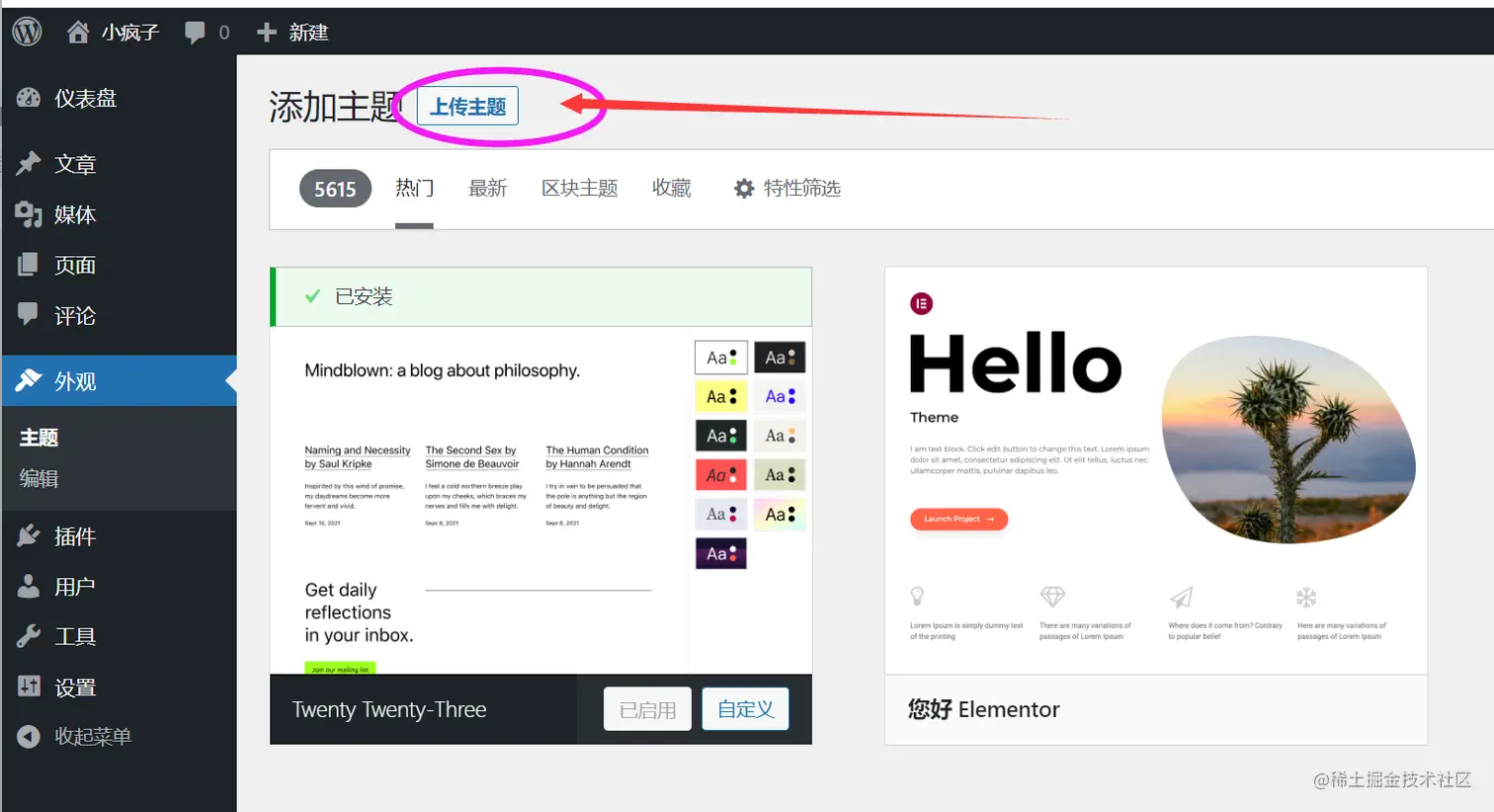
Task: Select the 编辑 submenu entry
Action: (x=40, y=478)
